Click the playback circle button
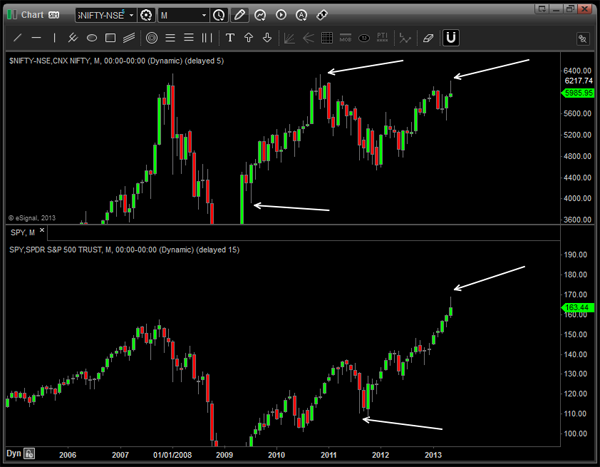600x467 pixels. tap(281, 15)
